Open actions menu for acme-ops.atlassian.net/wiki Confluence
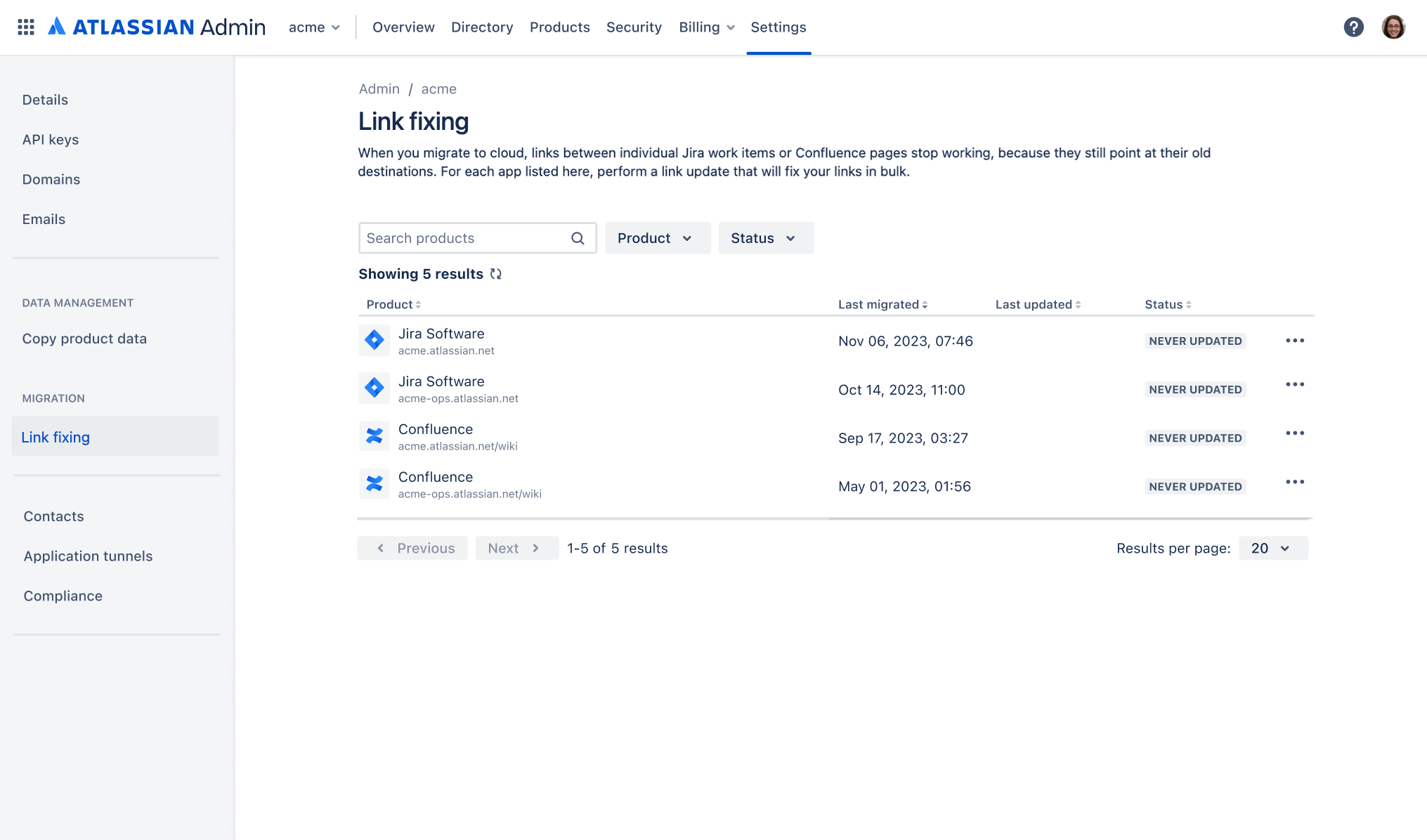 [x=1294, y=482]
